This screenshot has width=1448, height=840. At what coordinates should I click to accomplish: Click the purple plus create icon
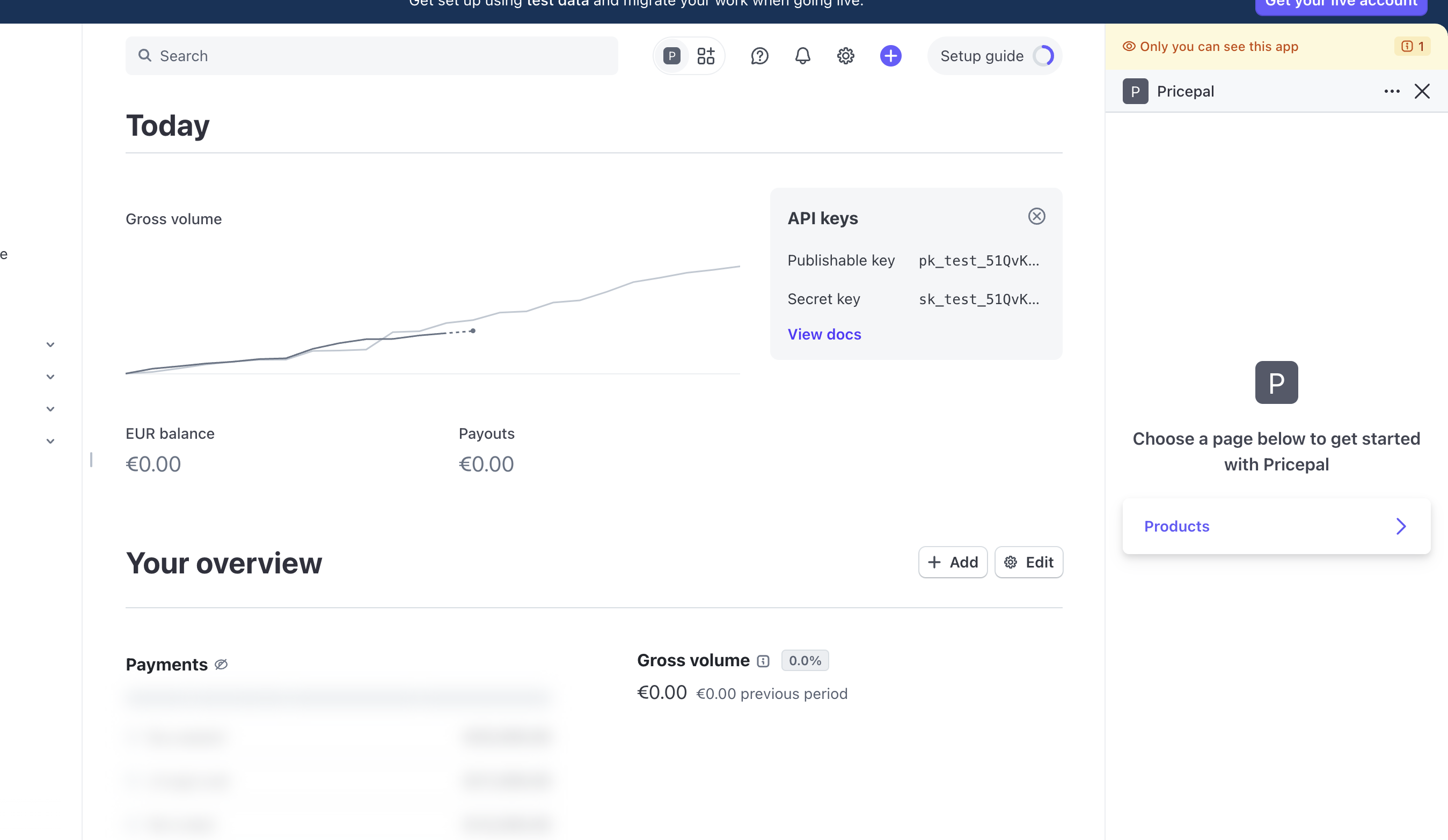[x=890, y=56]
